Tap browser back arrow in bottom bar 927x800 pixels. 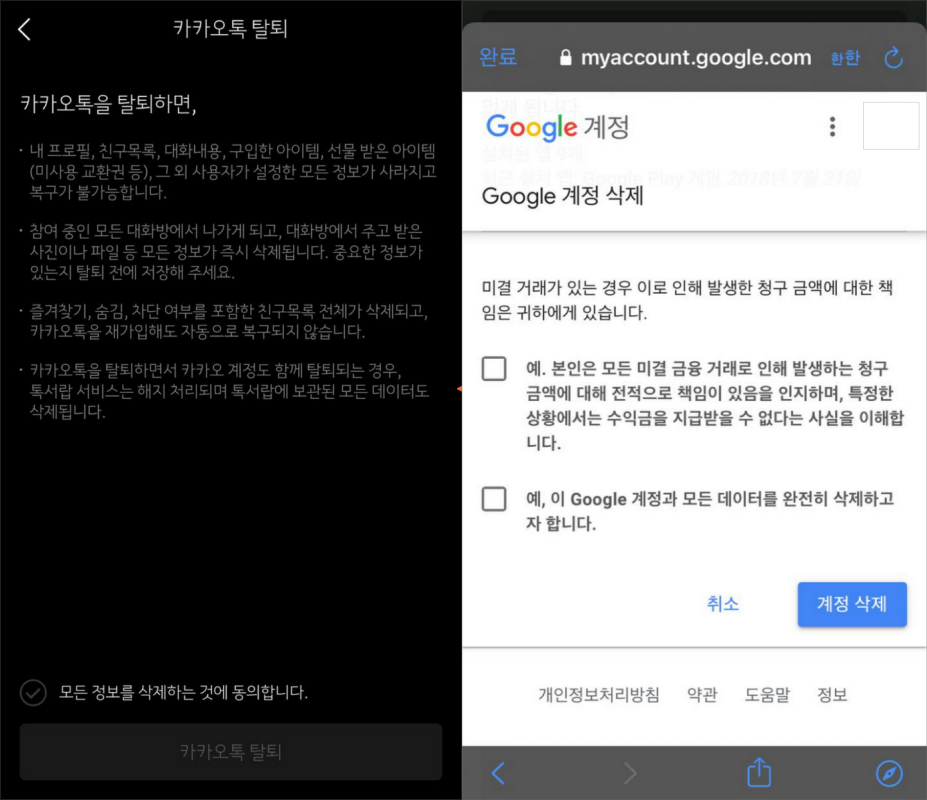(x=498, y=773)
